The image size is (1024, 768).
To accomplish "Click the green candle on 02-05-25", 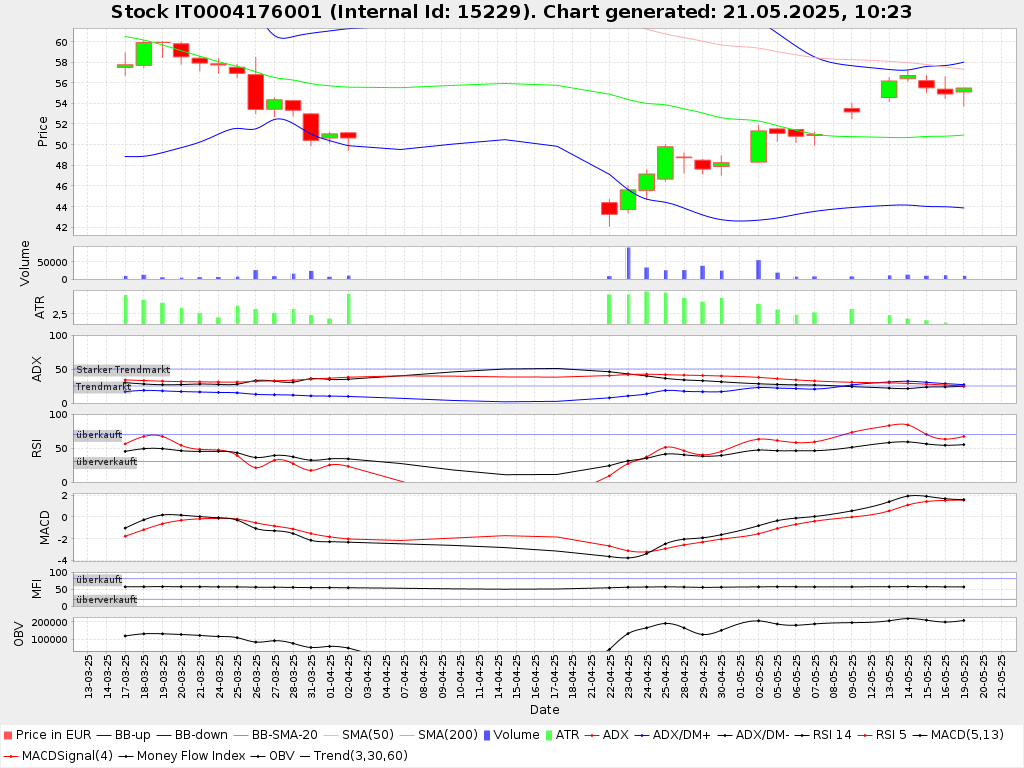I will 758,146.
